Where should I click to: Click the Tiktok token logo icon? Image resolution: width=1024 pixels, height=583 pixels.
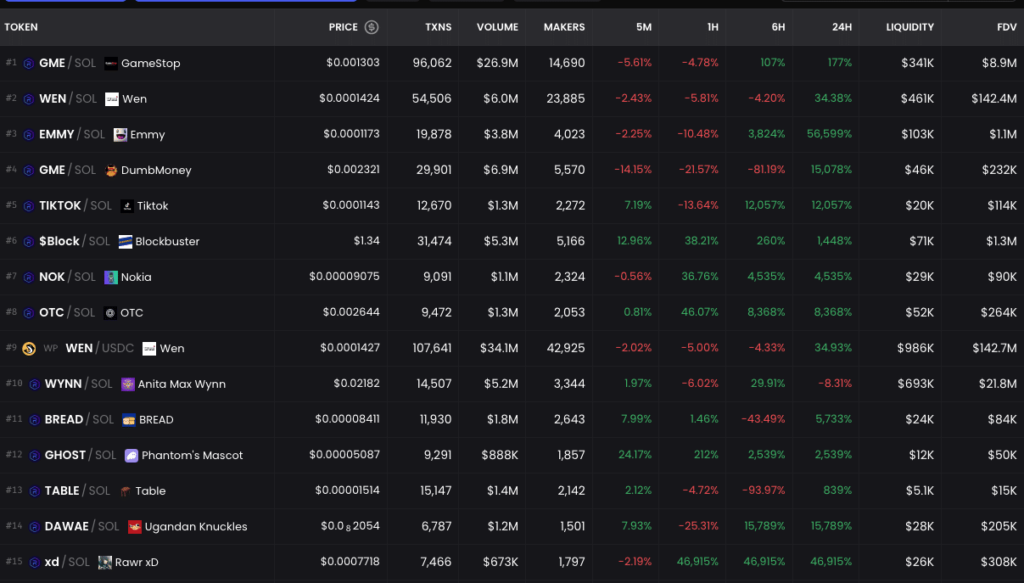coord(127,206)
